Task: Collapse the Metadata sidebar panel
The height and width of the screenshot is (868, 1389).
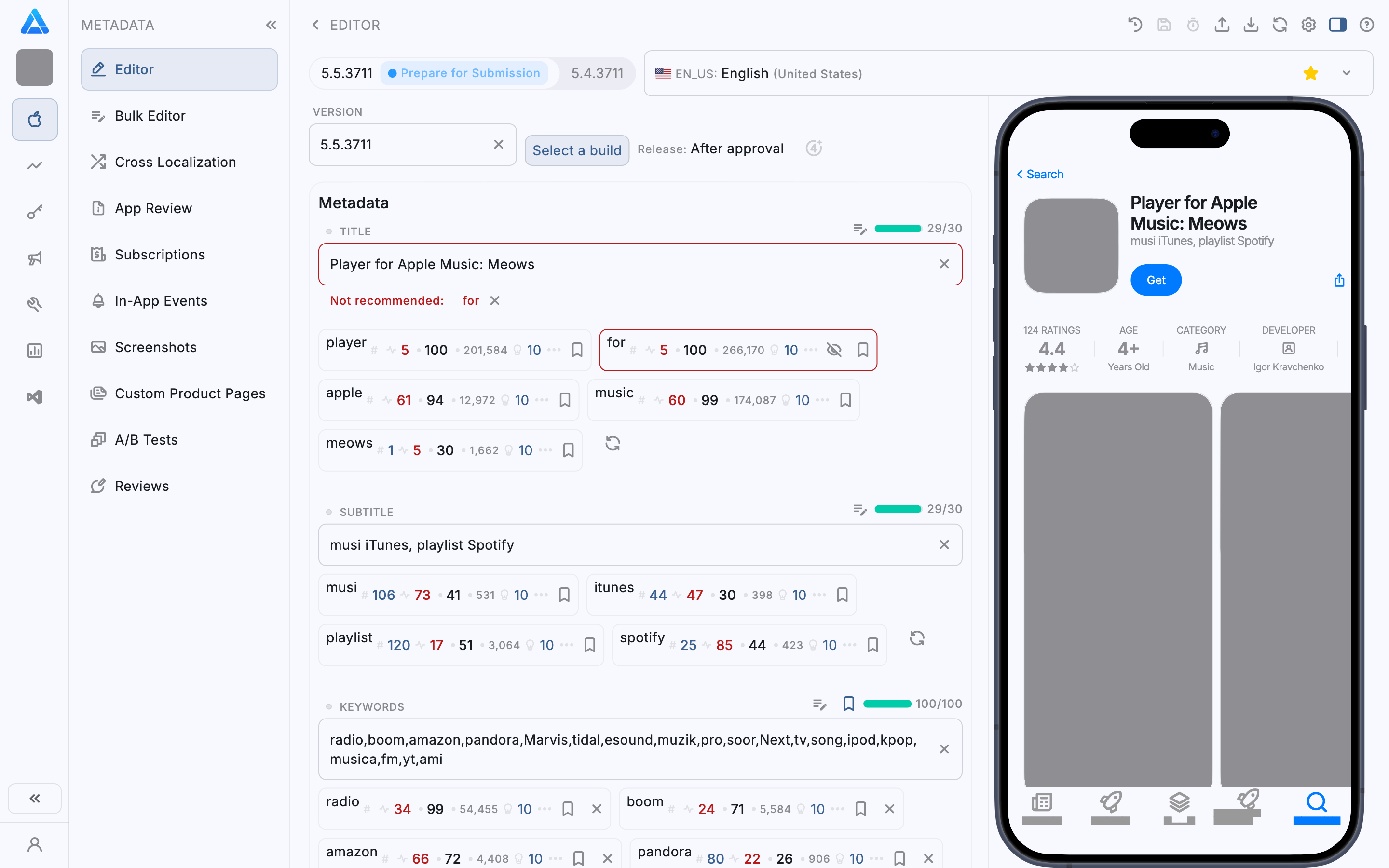Action: pos(271,25)
